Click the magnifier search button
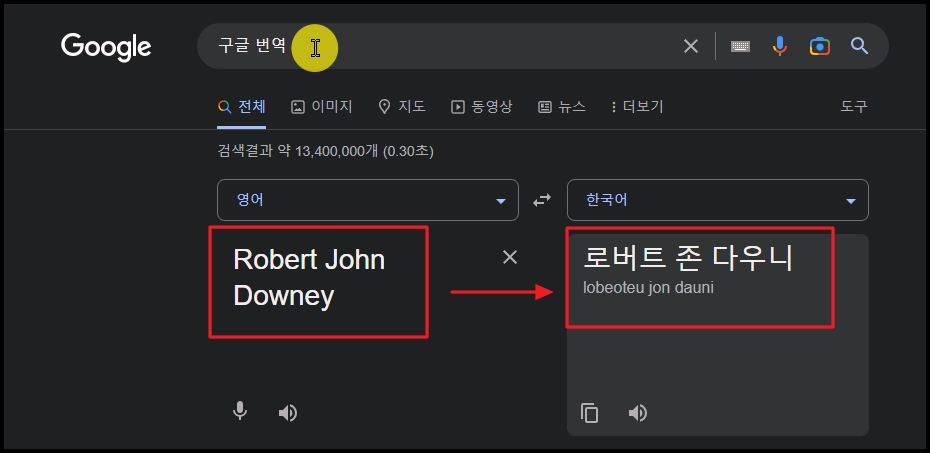Image resolution: width=930 pixels, height=453 pixels. click(x=859, y=46)
